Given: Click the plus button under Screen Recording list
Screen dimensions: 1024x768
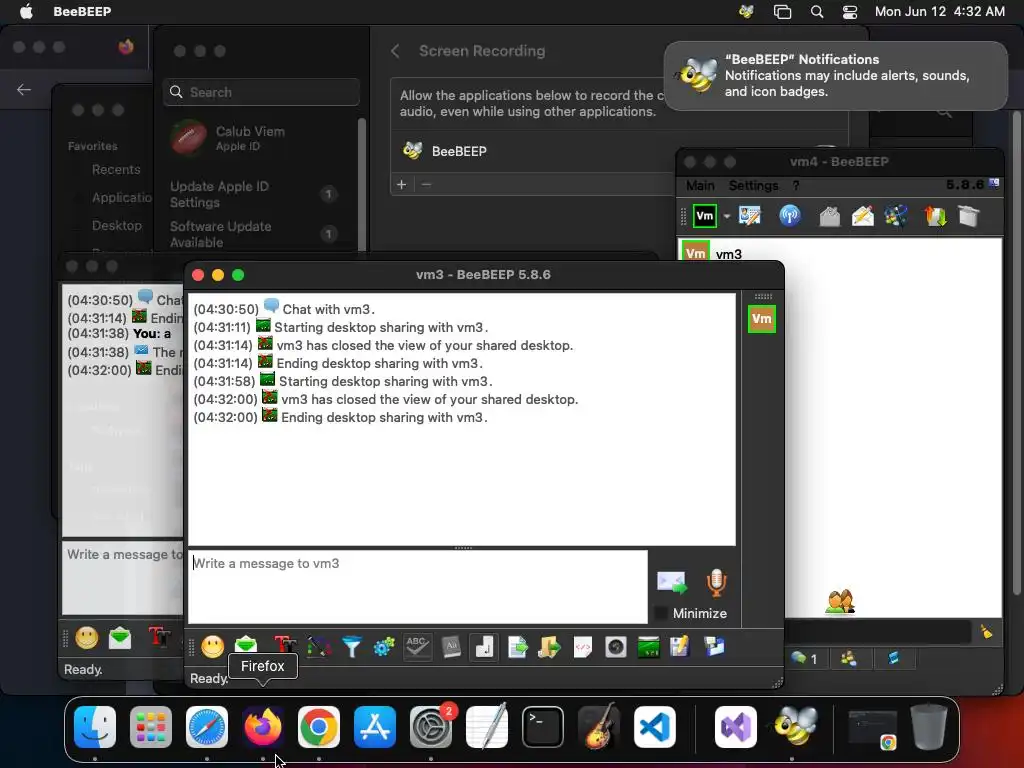Looking at the screenshot, I should [x=402, y=185].
